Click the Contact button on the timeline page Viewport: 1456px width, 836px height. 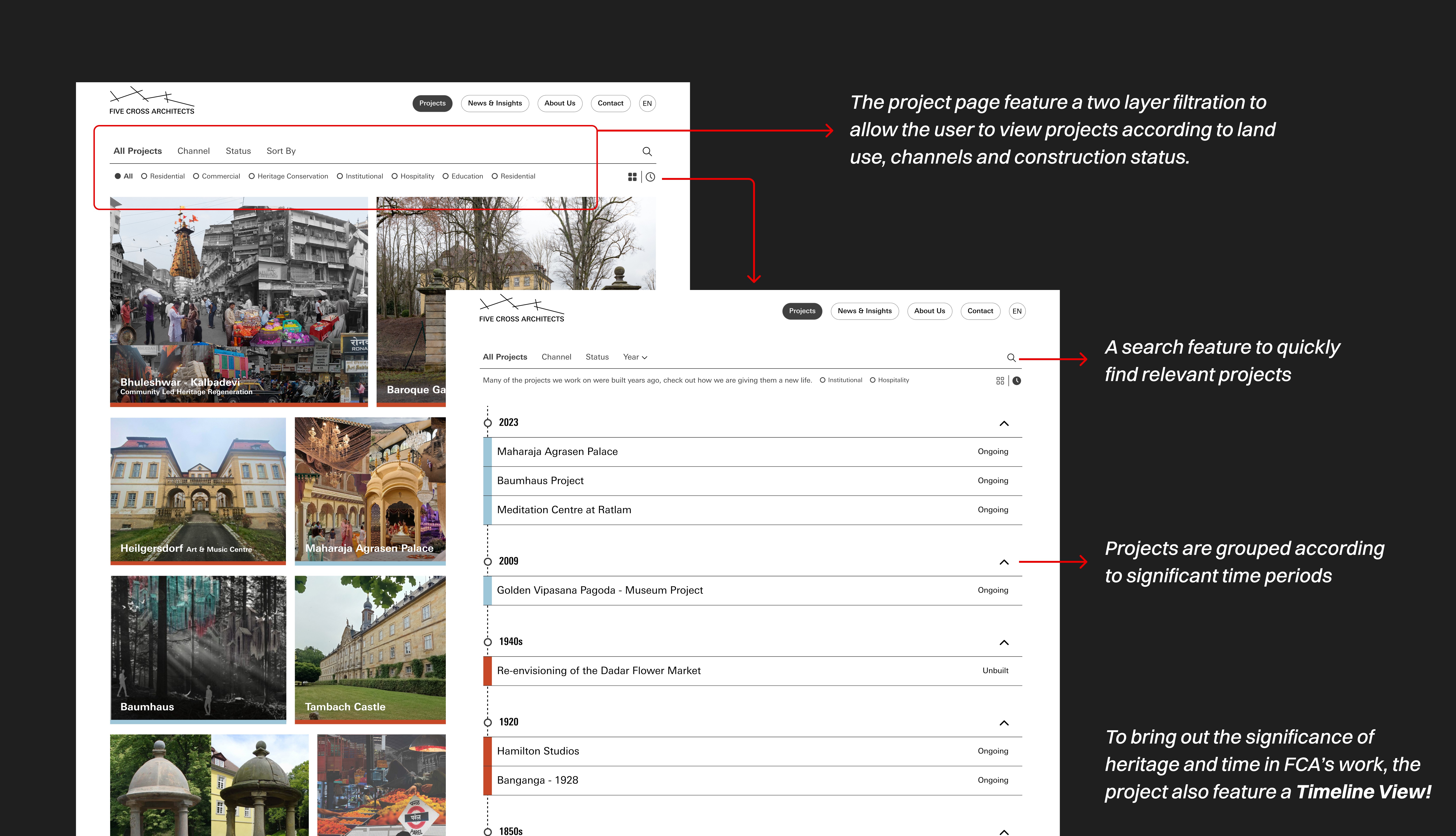click(x=980, y=311)
